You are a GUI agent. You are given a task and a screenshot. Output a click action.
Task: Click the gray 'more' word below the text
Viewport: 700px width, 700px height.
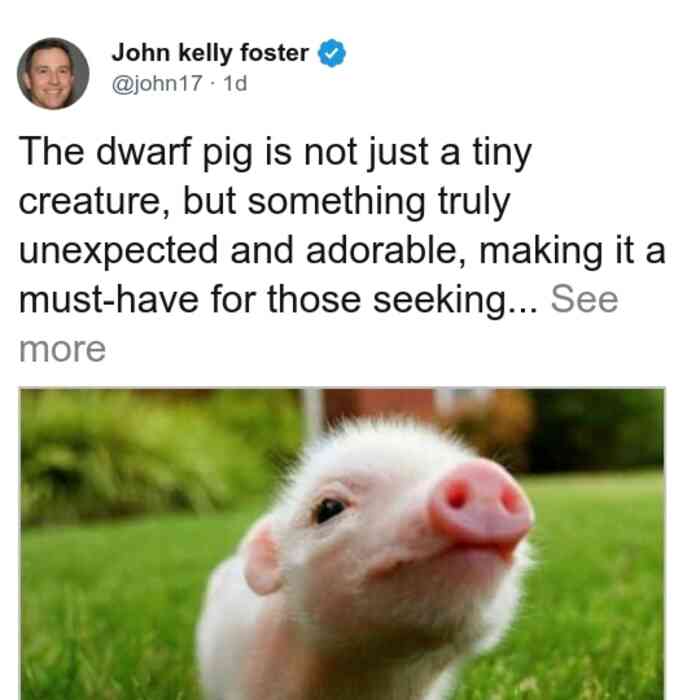62,349
